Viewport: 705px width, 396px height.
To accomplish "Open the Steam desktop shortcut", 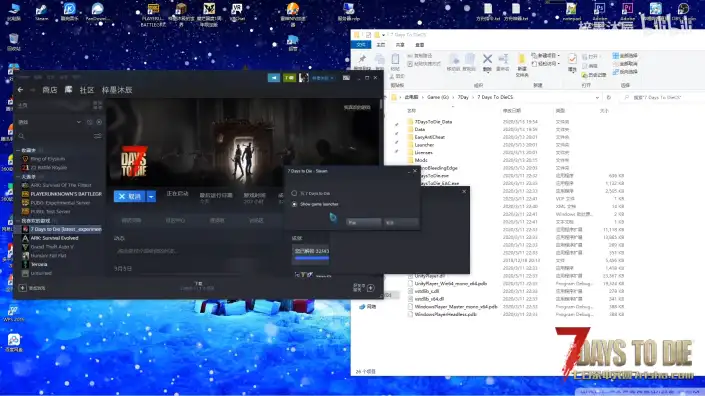I will click(41, 11).
